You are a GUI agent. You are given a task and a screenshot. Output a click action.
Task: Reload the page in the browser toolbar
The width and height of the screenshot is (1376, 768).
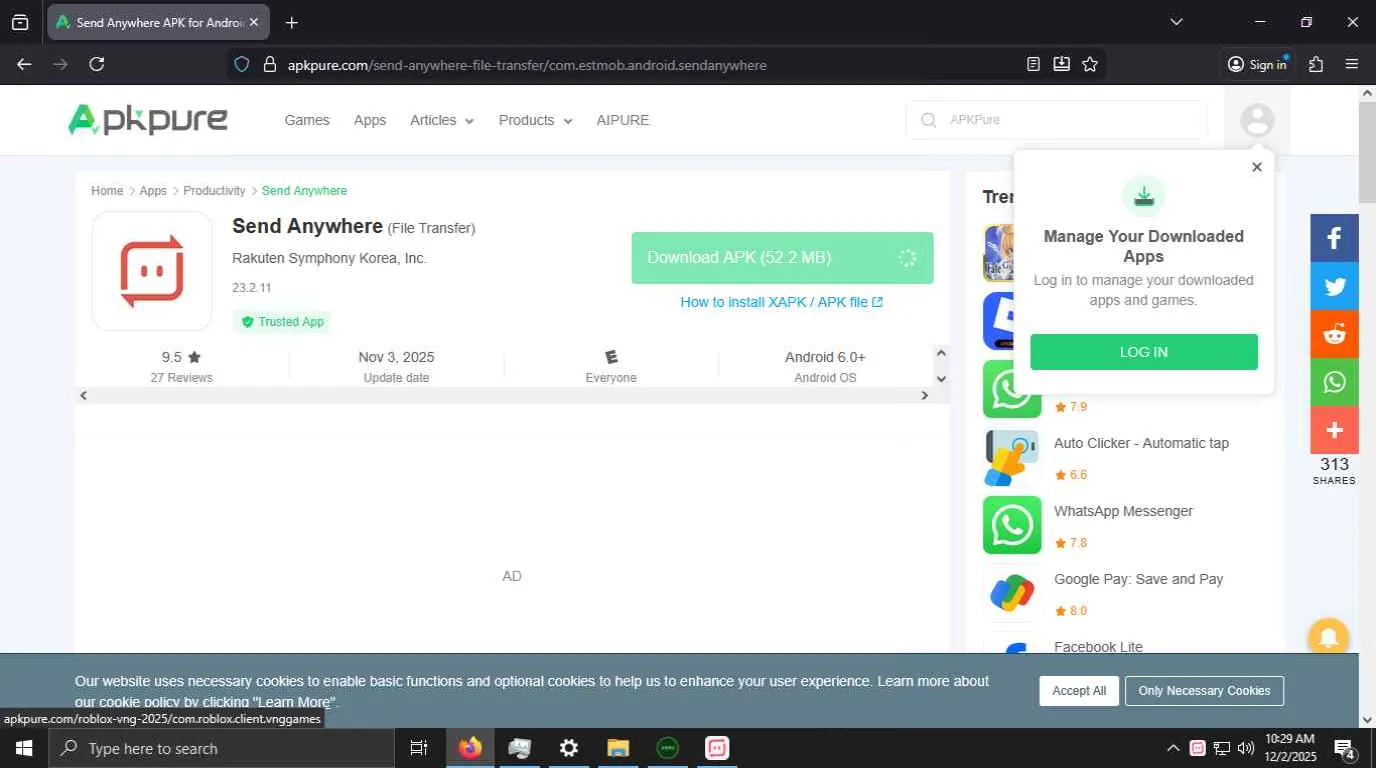tap(97, 64)
